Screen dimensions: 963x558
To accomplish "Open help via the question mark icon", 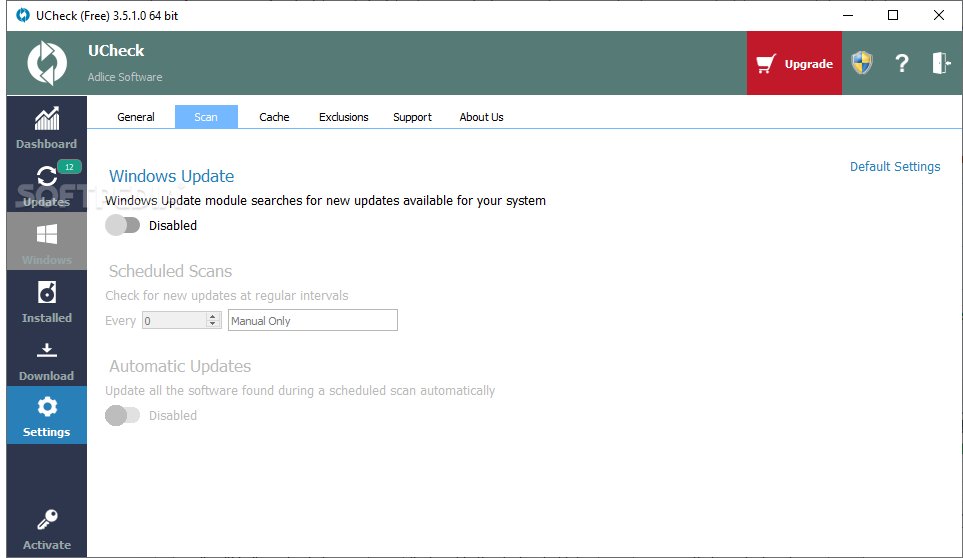I will tap(901, 63).
